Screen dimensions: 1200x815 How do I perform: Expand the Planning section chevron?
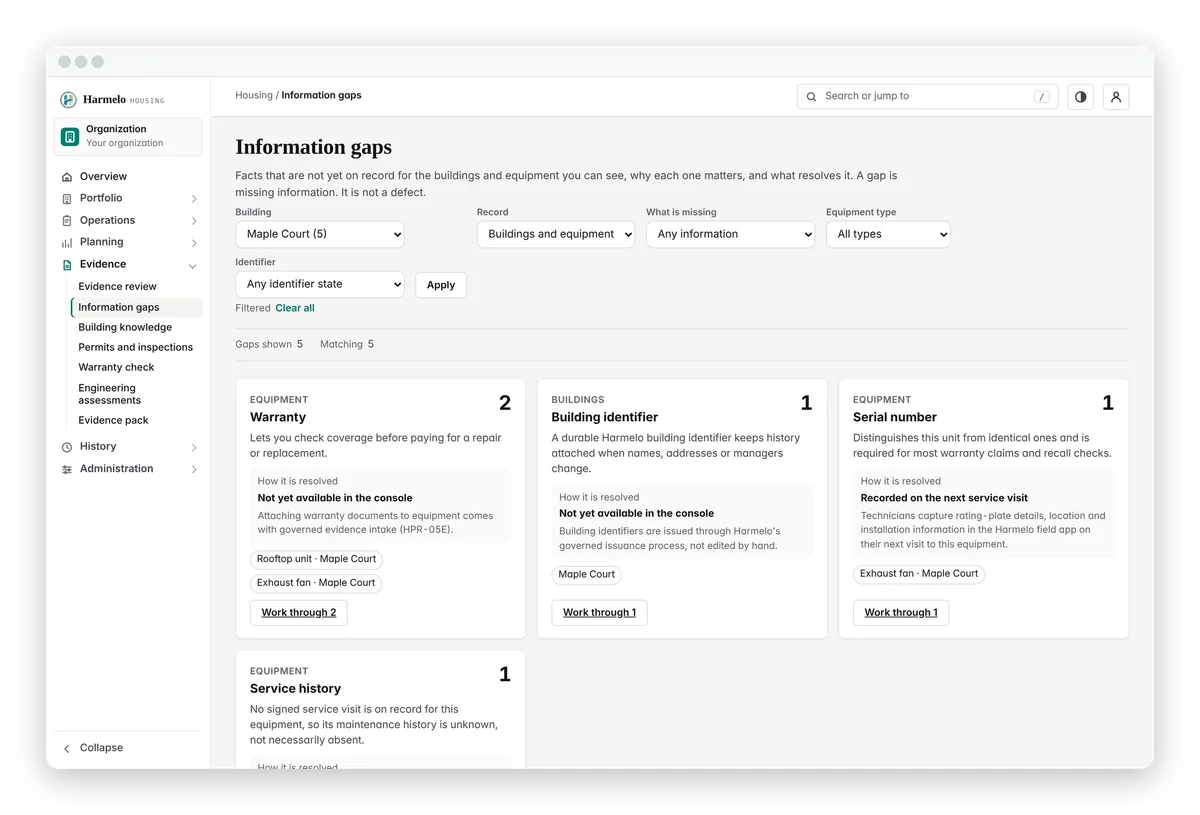[x=194, y=243]
